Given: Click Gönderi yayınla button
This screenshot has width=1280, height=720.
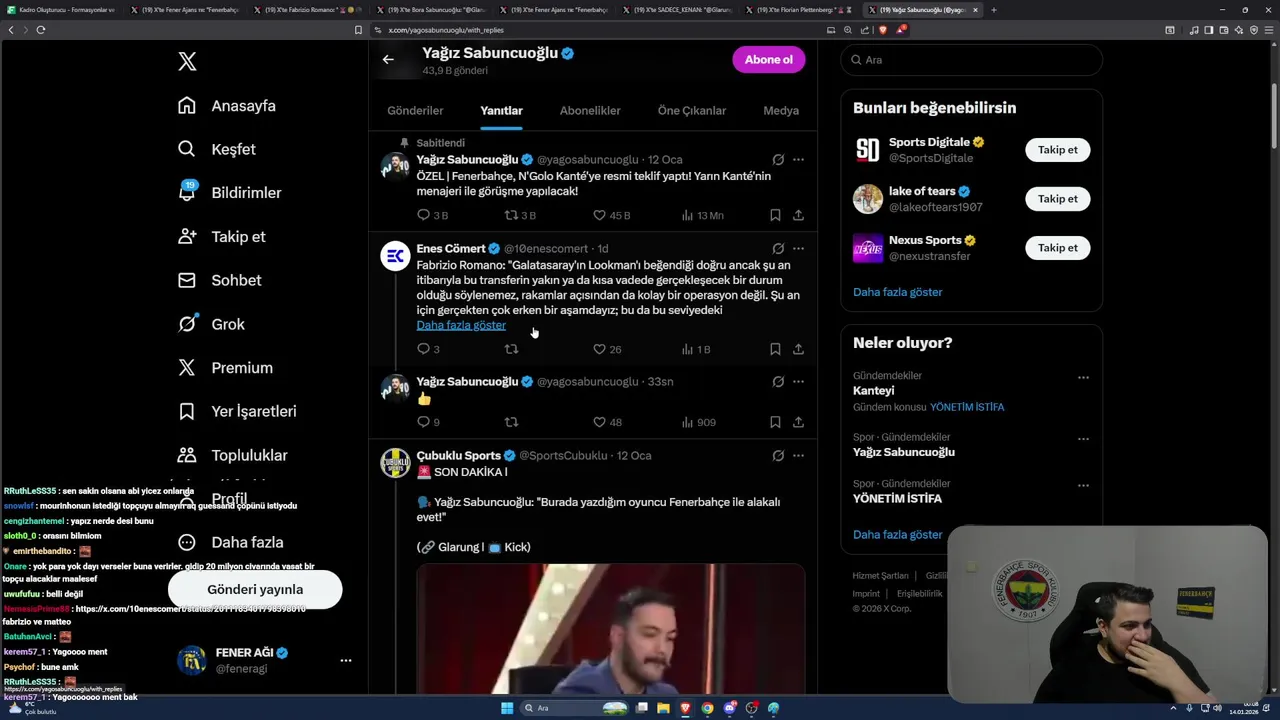Looking at the screenshot, I should pos(255,589).
